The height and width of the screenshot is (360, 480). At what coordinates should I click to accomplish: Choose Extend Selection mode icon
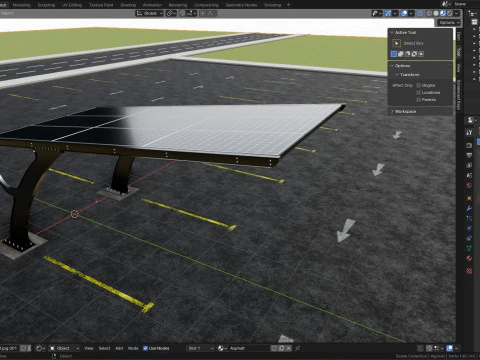401,54
